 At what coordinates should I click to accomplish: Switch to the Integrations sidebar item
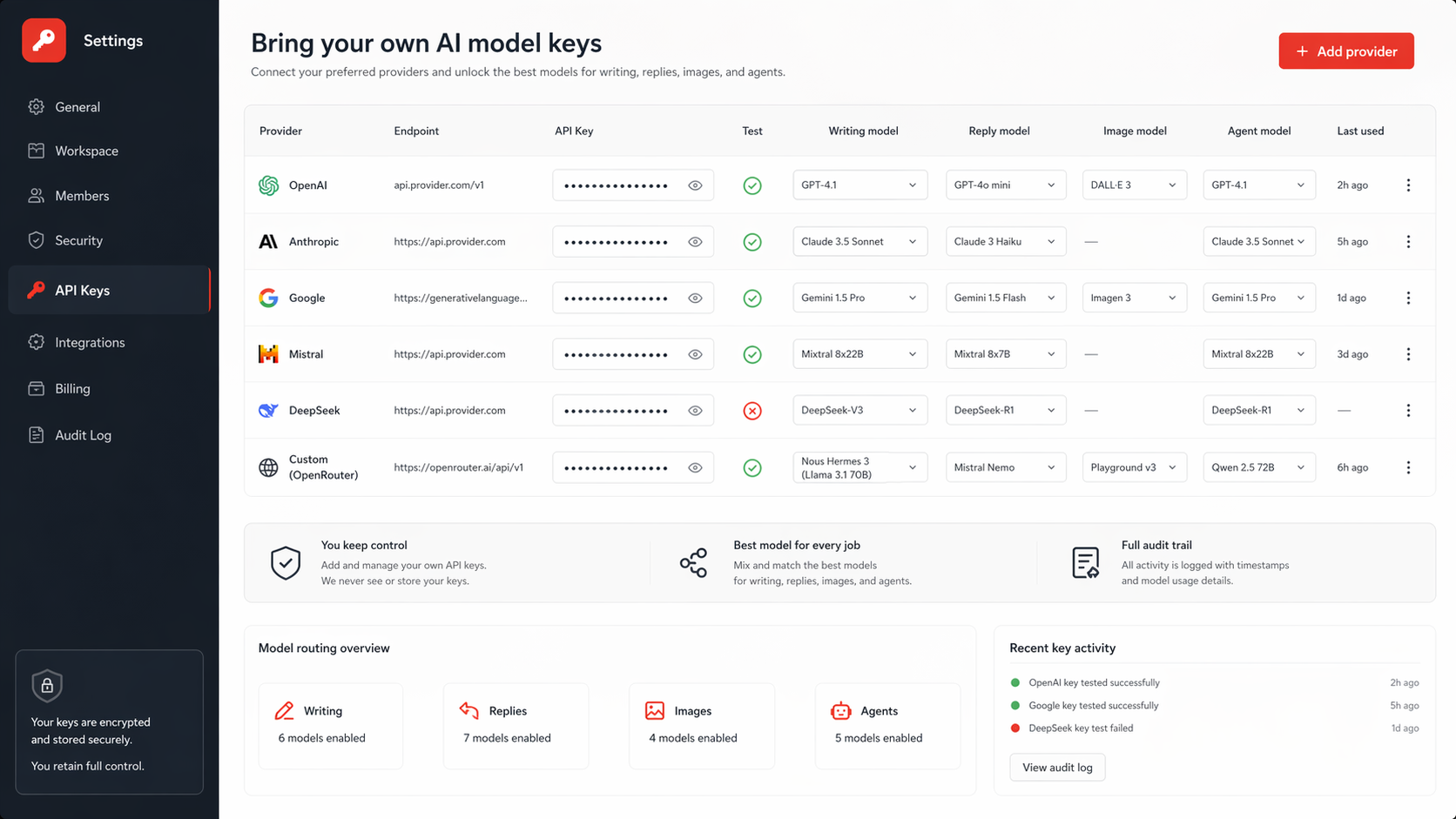(88, 342)
